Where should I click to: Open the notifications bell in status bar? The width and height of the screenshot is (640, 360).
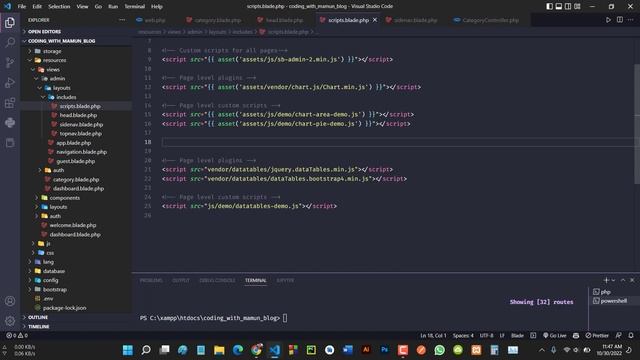pos(631,336)
